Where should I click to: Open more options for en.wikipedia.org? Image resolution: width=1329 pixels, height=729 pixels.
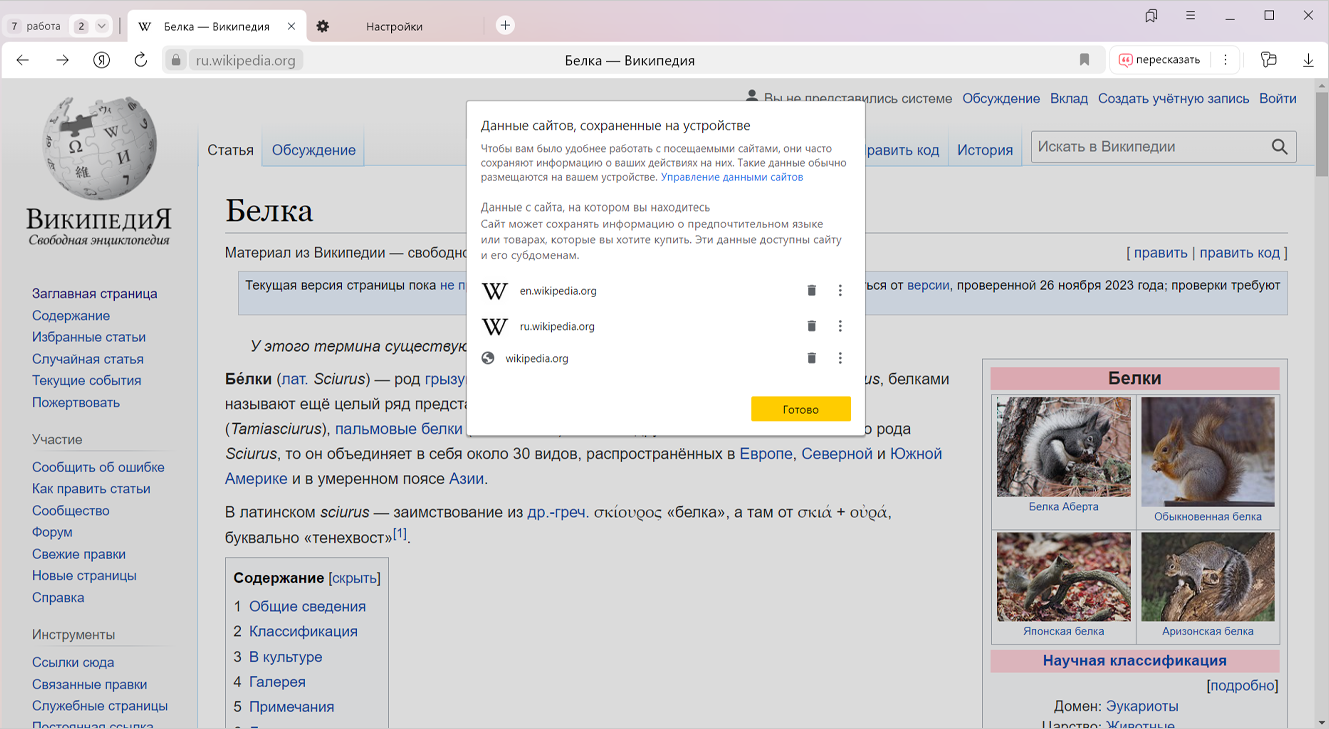[840, 291]
